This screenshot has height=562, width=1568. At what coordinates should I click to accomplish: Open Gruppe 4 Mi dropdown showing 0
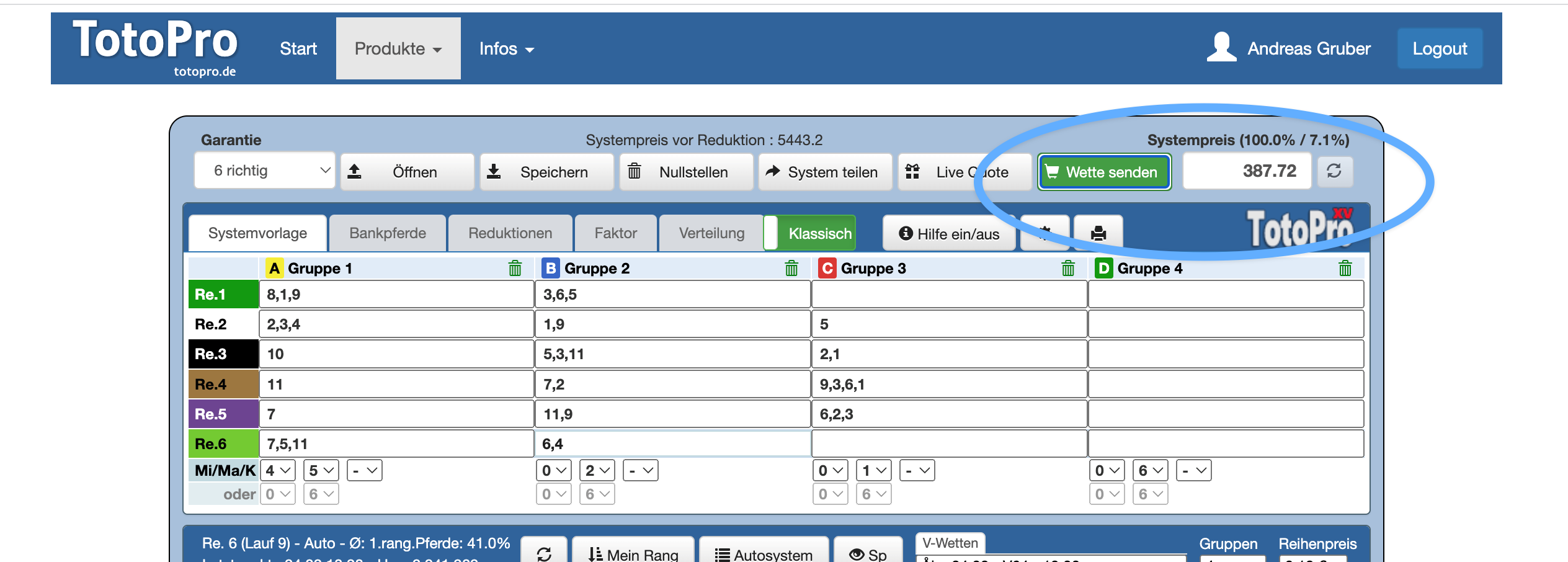(x=1107, y=470)
